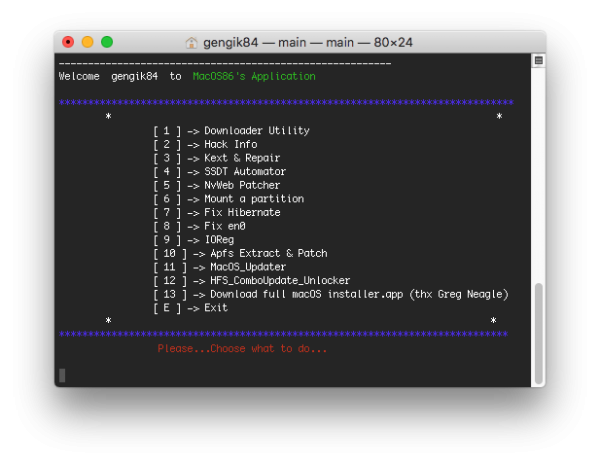
Task: Close the terminal window with red button
Action: pyautogui.click(x=68, y=42)
